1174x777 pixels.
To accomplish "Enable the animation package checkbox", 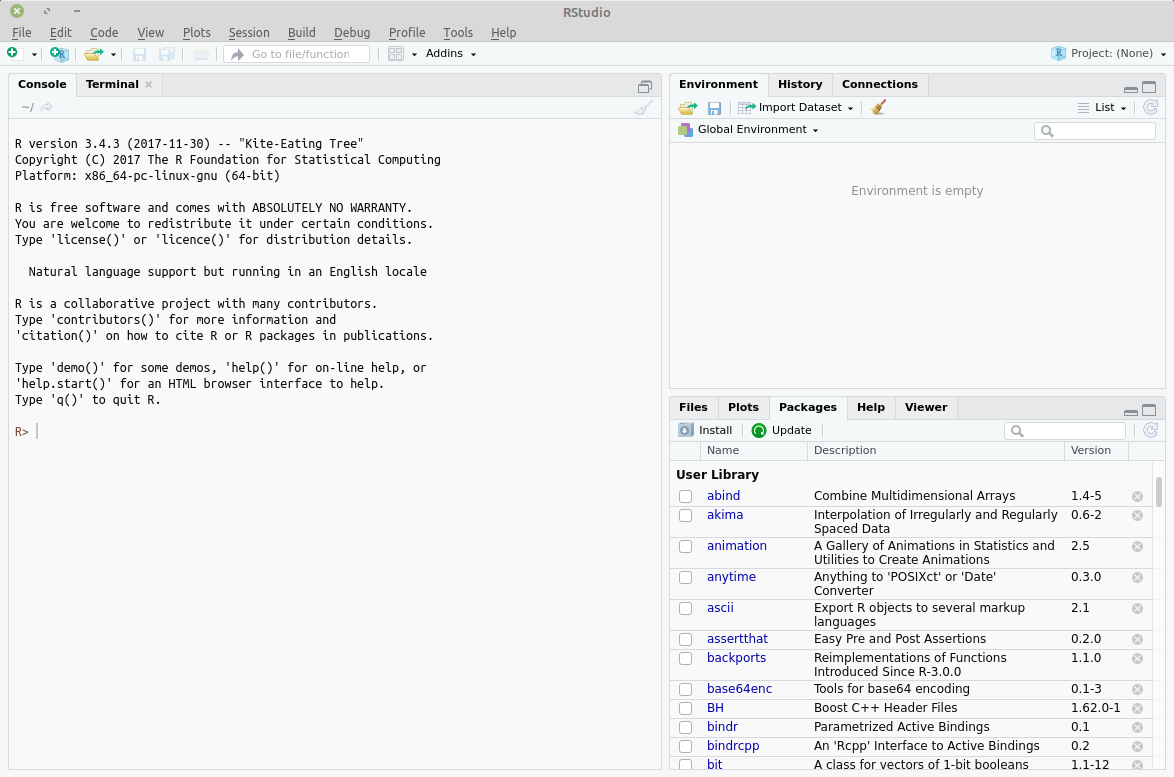I will [685, 547].
